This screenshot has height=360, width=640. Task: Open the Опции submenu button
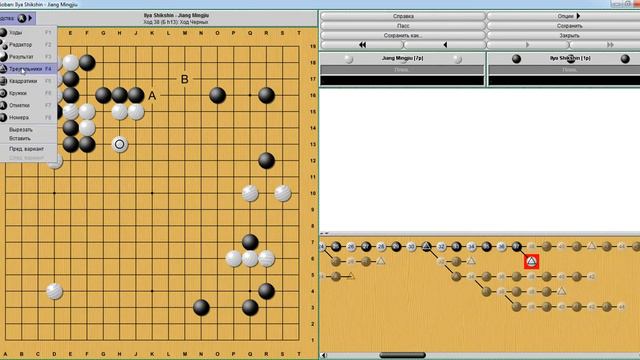pos(569,16)
